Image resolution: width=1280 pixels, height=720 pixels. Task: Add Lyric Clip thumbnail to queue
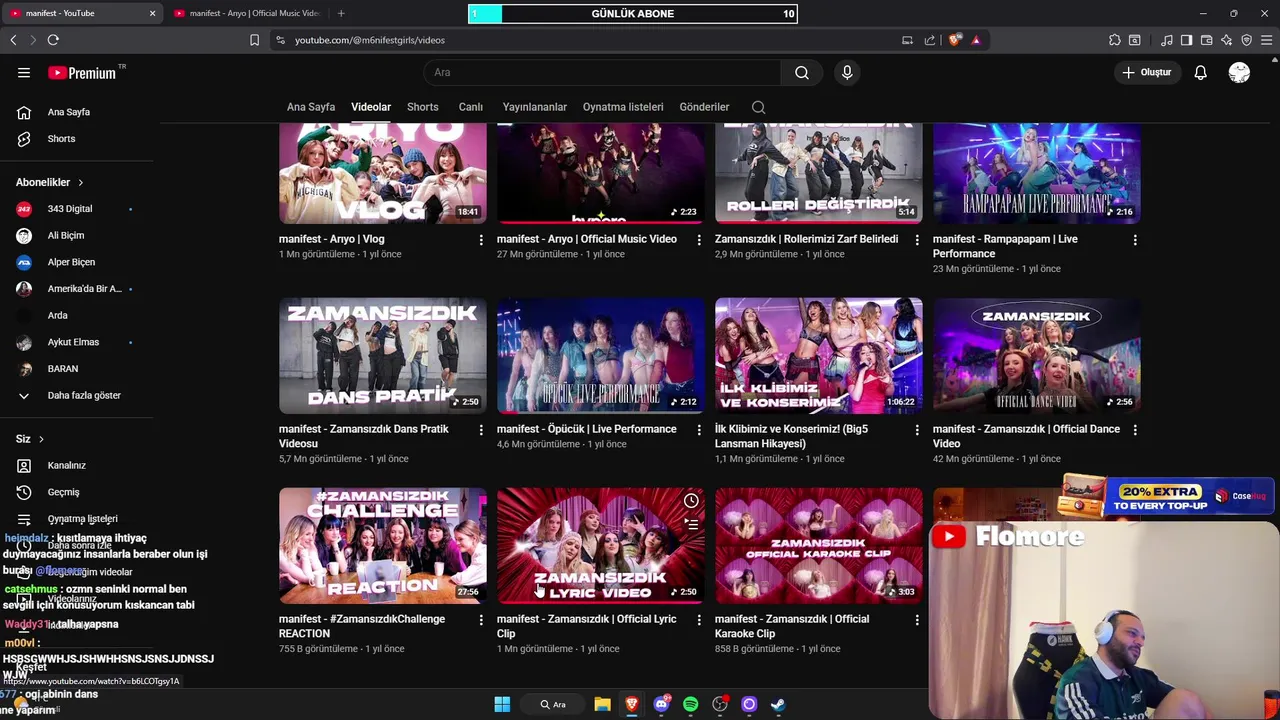click(x=691, y=523)
